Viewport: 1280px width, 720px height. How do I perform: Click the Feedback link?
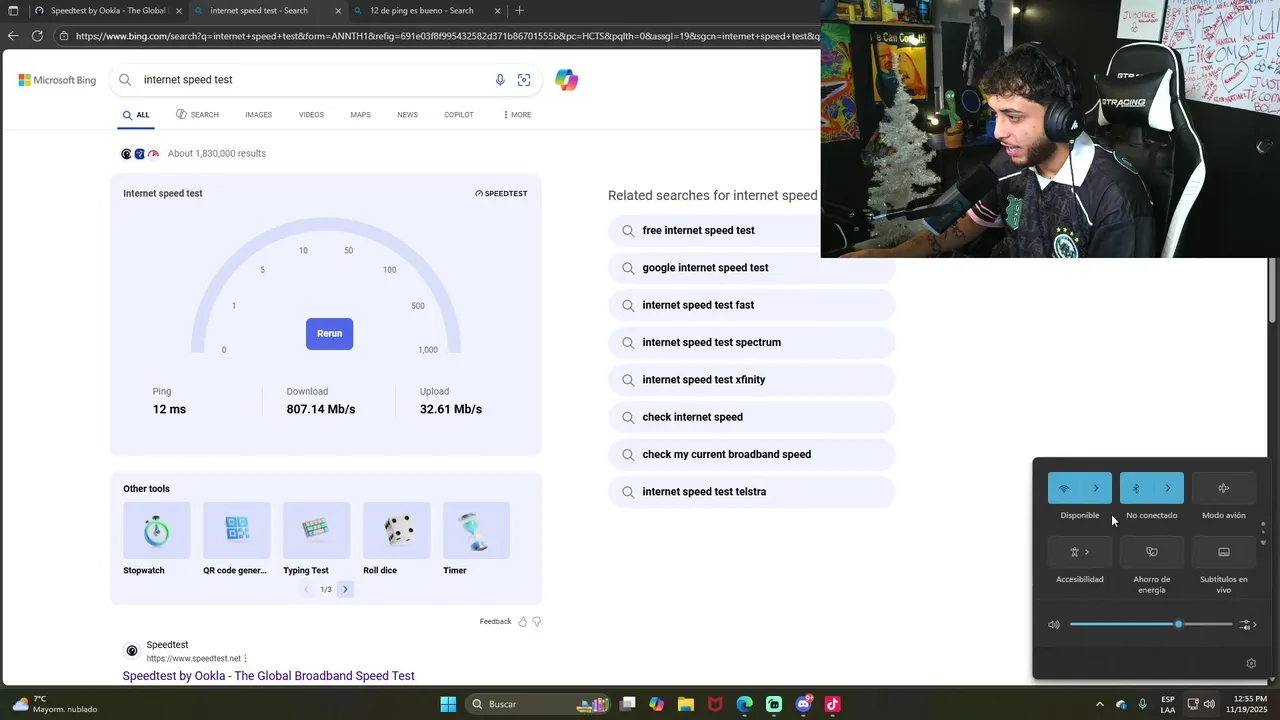pyautogui.click(x=495, y=622)
